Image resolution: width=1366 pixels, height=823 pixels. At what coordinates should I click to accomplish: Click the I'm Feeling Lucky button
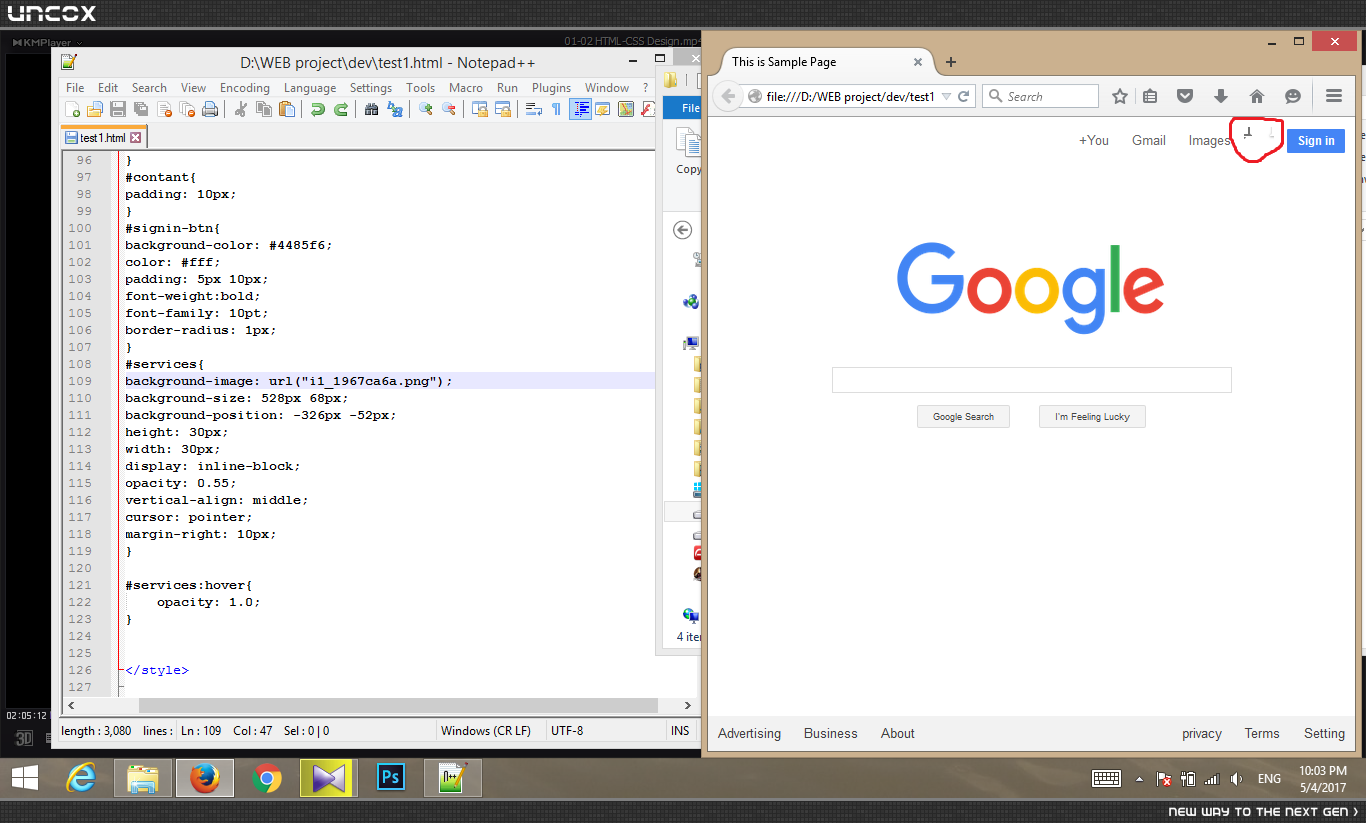(1092, 416)
